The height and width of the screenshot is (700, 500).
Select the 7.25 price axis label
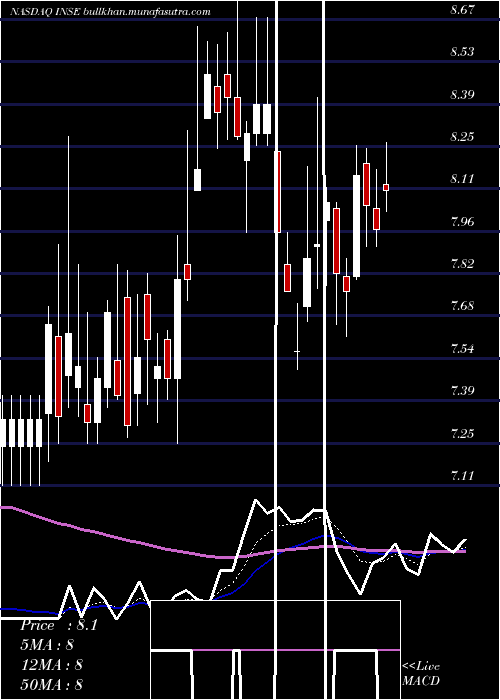click(x=462, y=433)
